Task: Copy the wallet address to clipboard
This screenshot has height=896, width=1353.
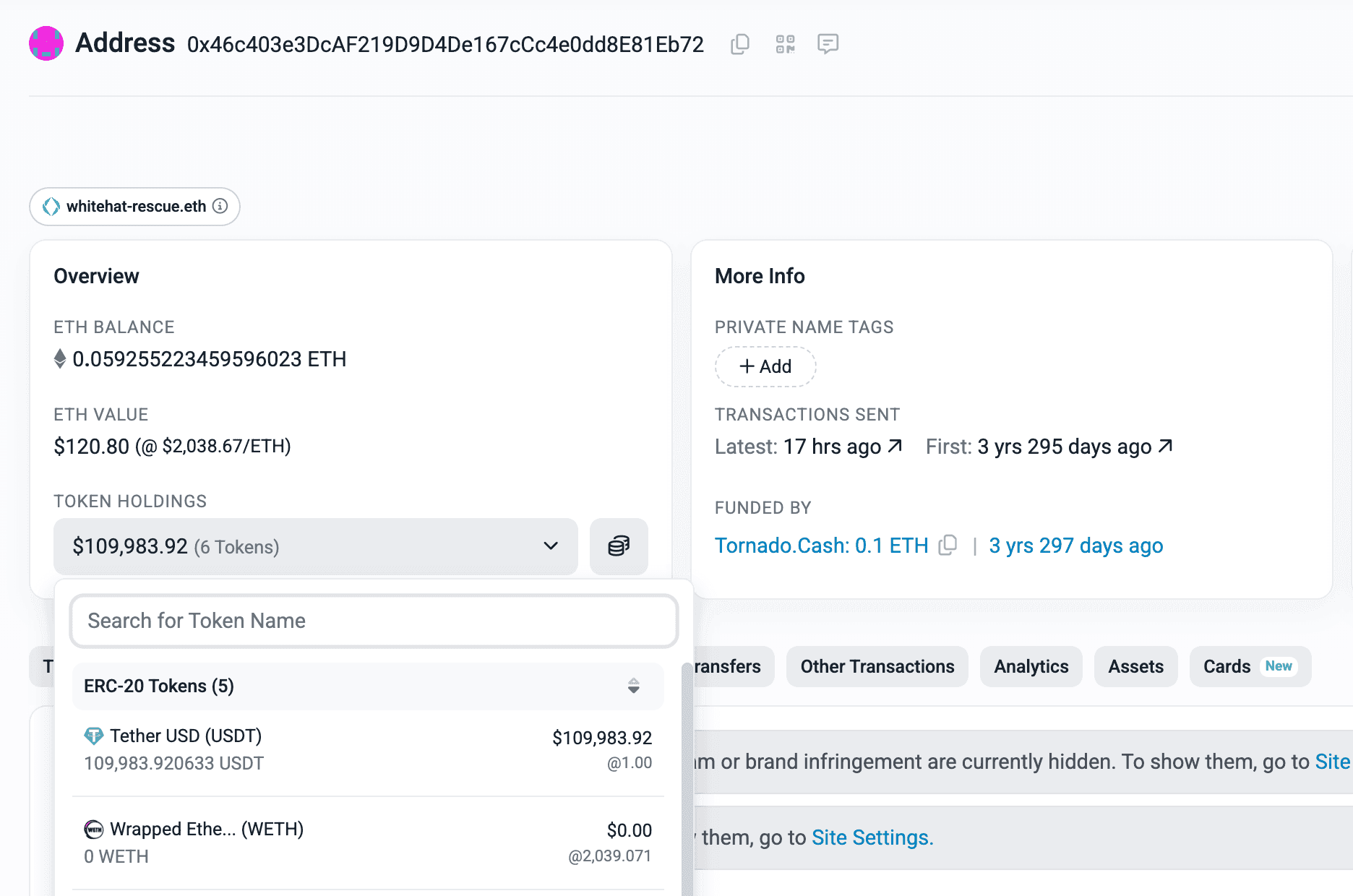Action: [739, 44]
